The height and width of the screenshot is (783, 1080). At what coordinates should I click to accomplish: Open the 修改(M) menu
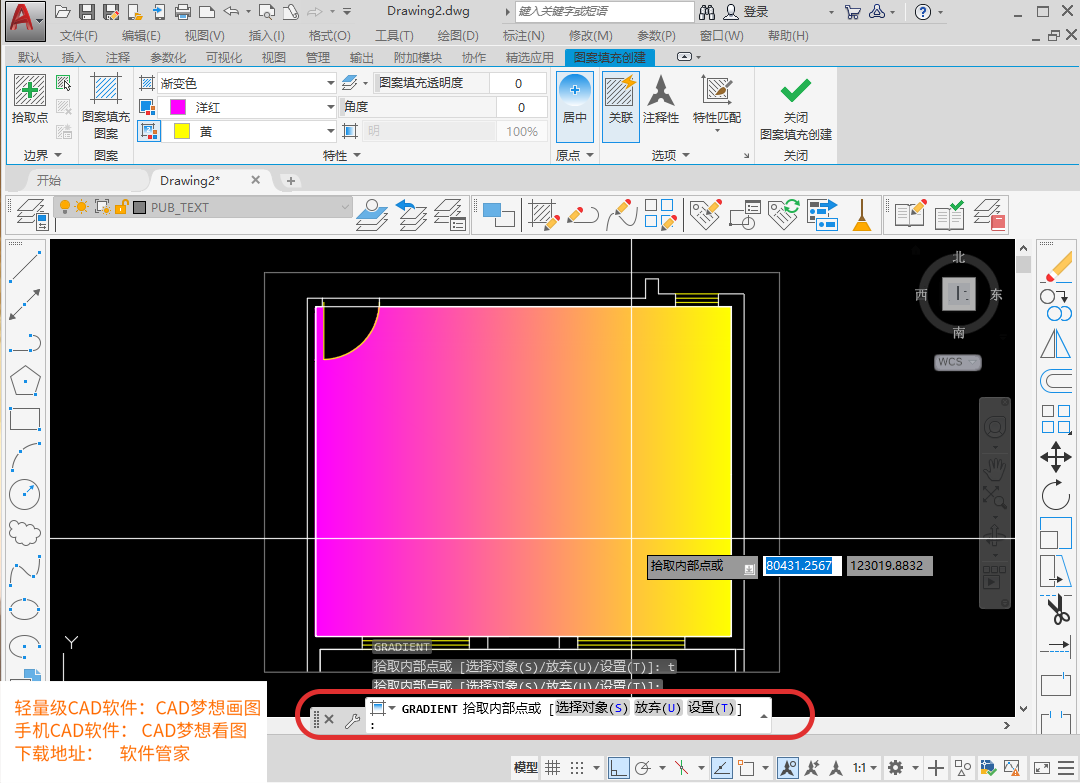click(590, 35)
